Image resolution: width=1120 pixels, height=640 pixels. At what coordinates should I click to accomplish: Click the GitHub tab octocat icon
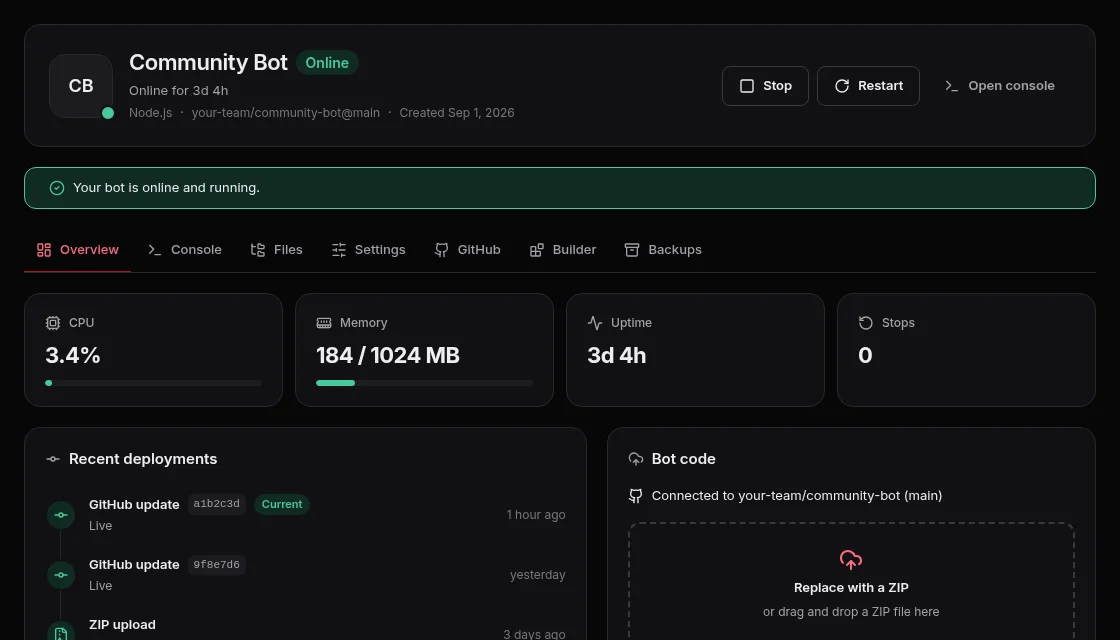pos(441,250)
